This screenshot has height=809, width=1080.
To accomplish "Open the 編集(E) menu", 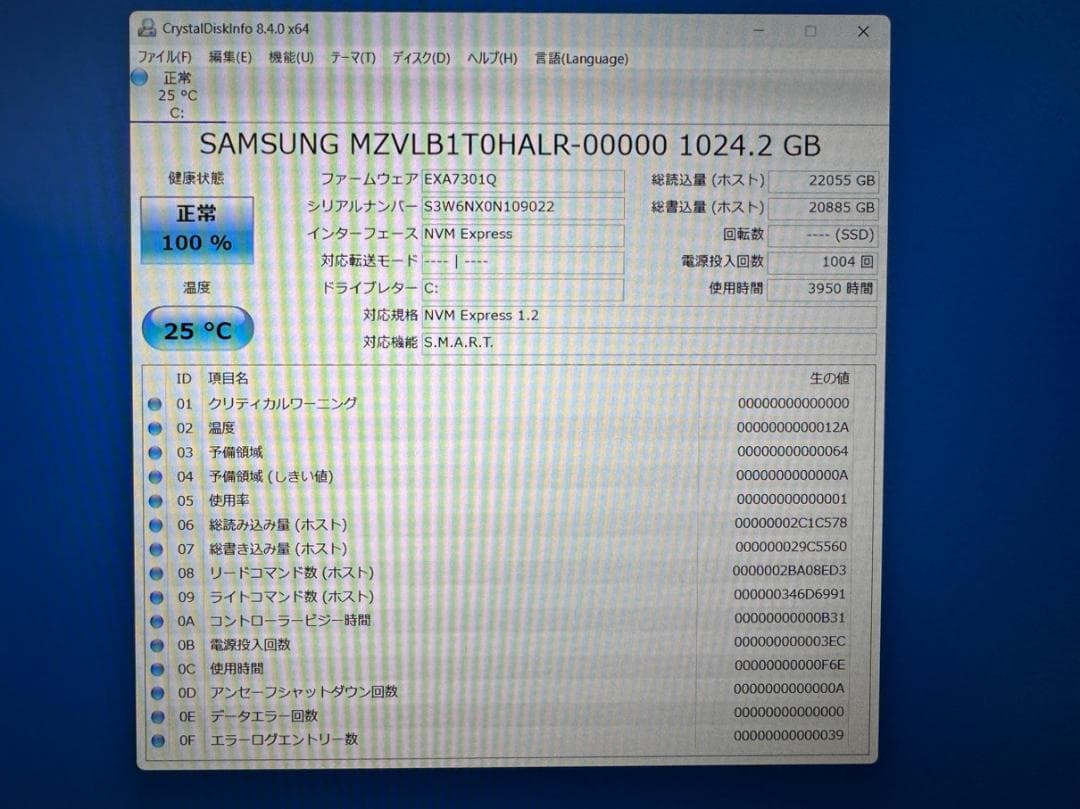I will [x=228, y=58].
